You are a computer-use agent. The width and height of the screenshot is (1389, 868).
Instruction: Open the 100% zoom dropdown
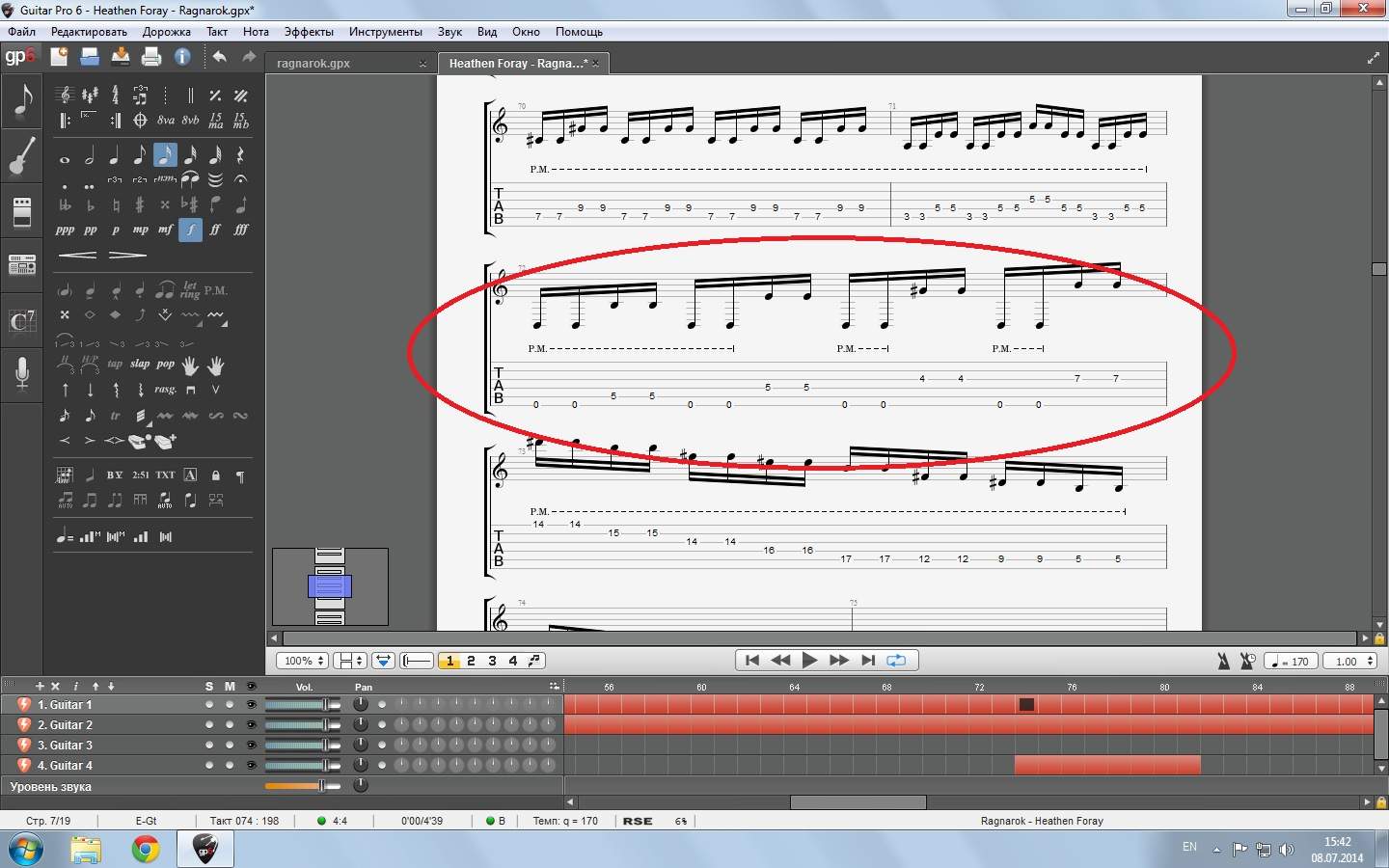(303, 661)
